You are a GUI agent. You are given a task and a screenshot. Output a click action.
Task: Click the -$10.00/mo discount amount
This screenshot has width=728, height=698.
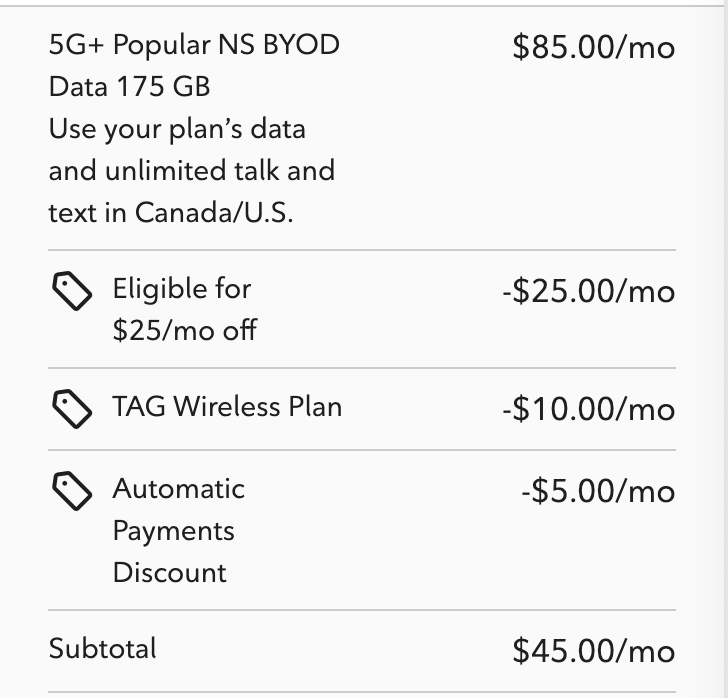588,409
